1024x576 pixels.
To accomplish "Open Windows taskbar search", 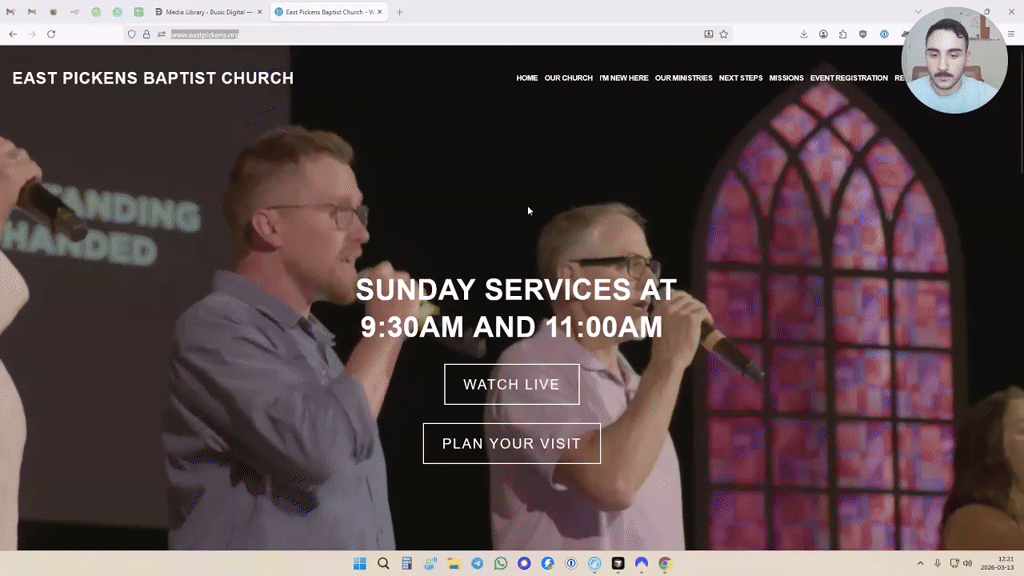I will point(383,563).
